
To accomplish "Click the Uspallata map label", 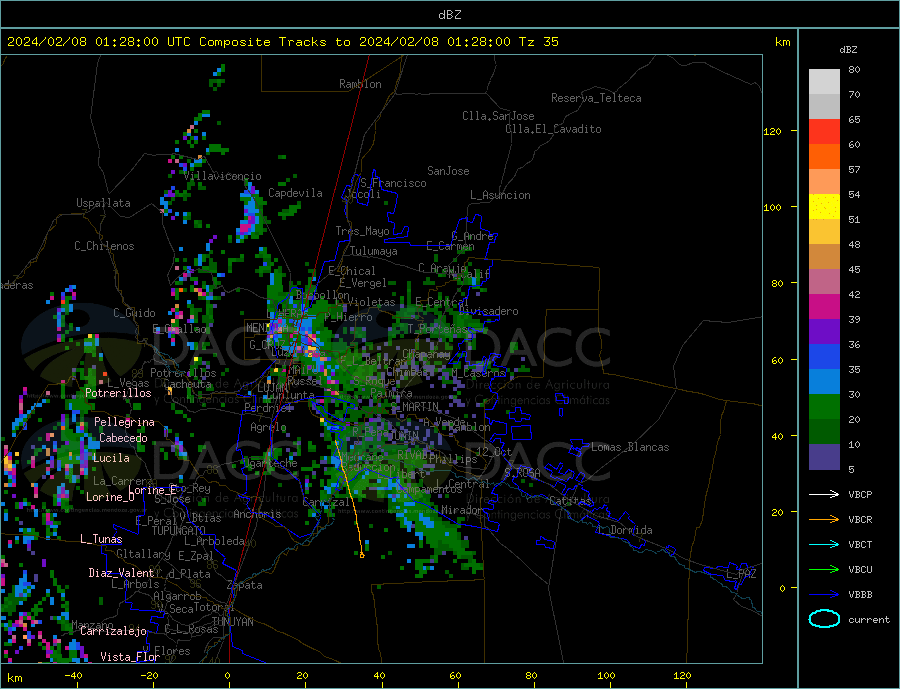I will pyautogui.click(x=103, y=203).
